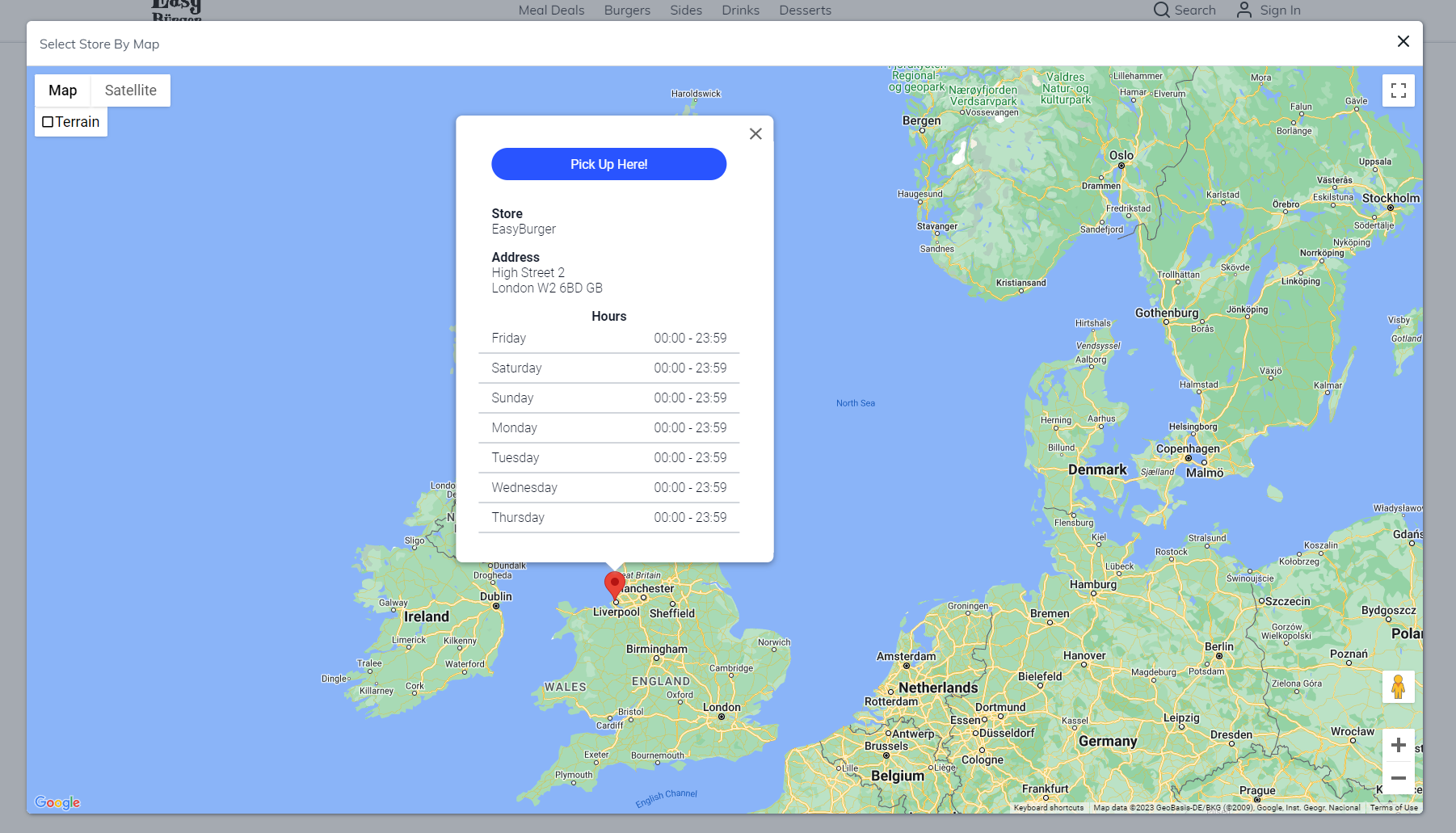The width and height of the screenshot is (1456, 833).
Task: Click the Sign In user icon
Action: click(1243, 10)
